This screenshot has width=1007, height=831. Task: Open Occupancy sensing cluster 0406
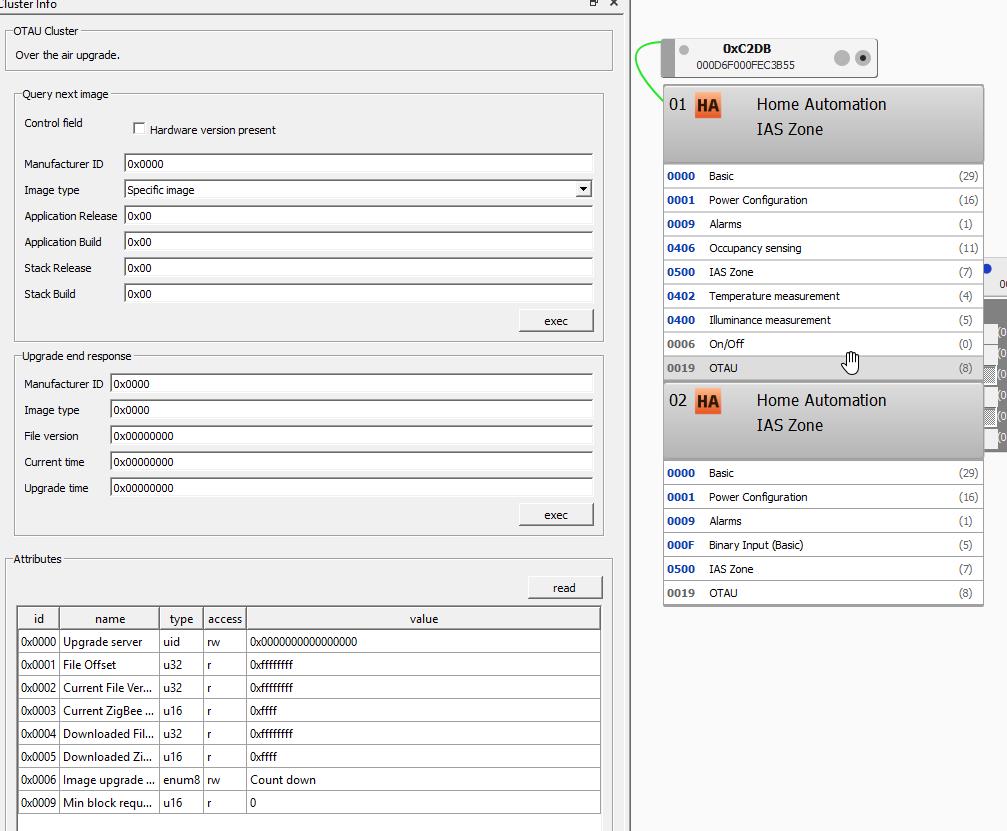(x=823, y=248)
